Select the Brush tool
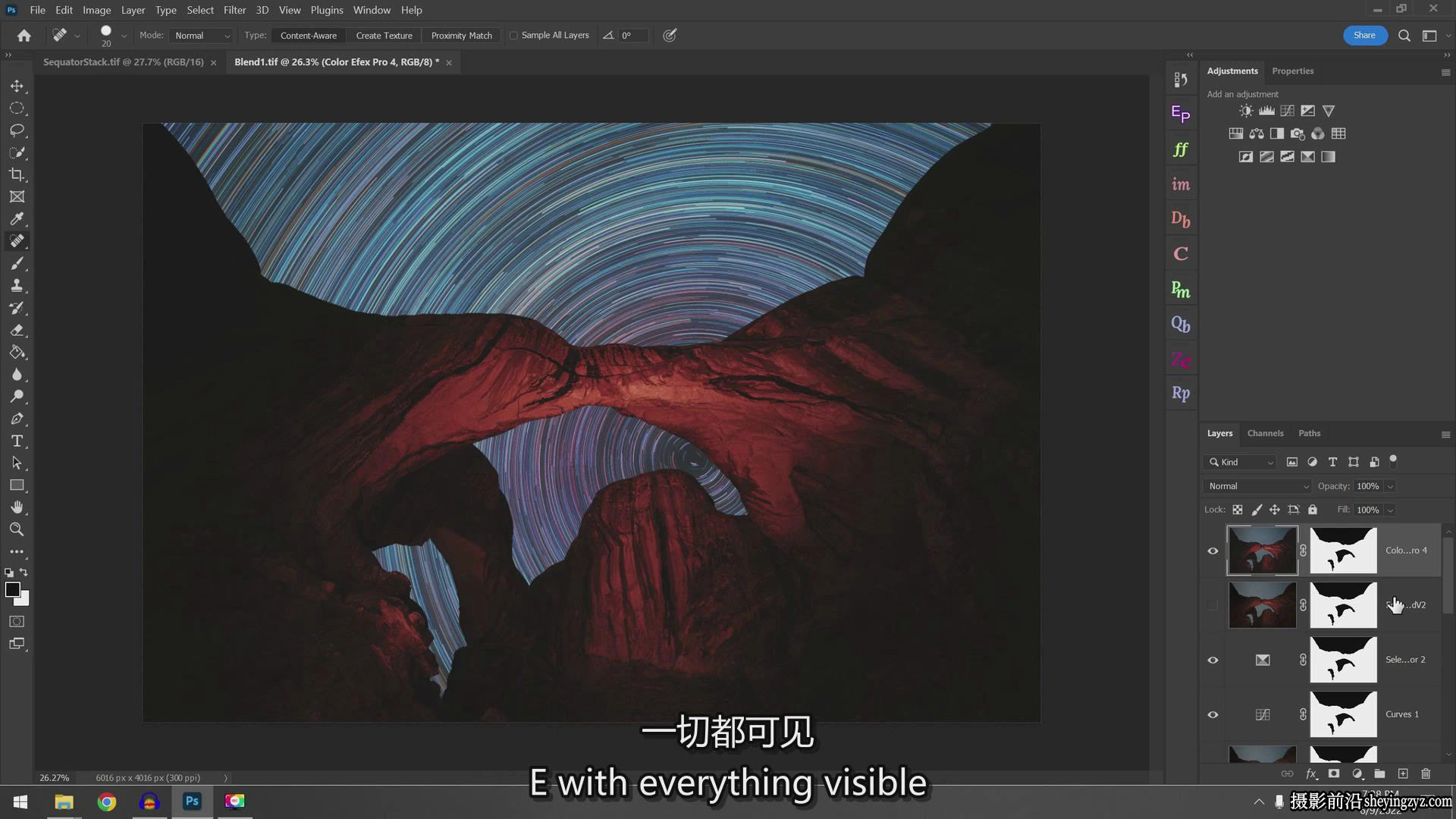Screen dimensions: 1456x819 17,263
